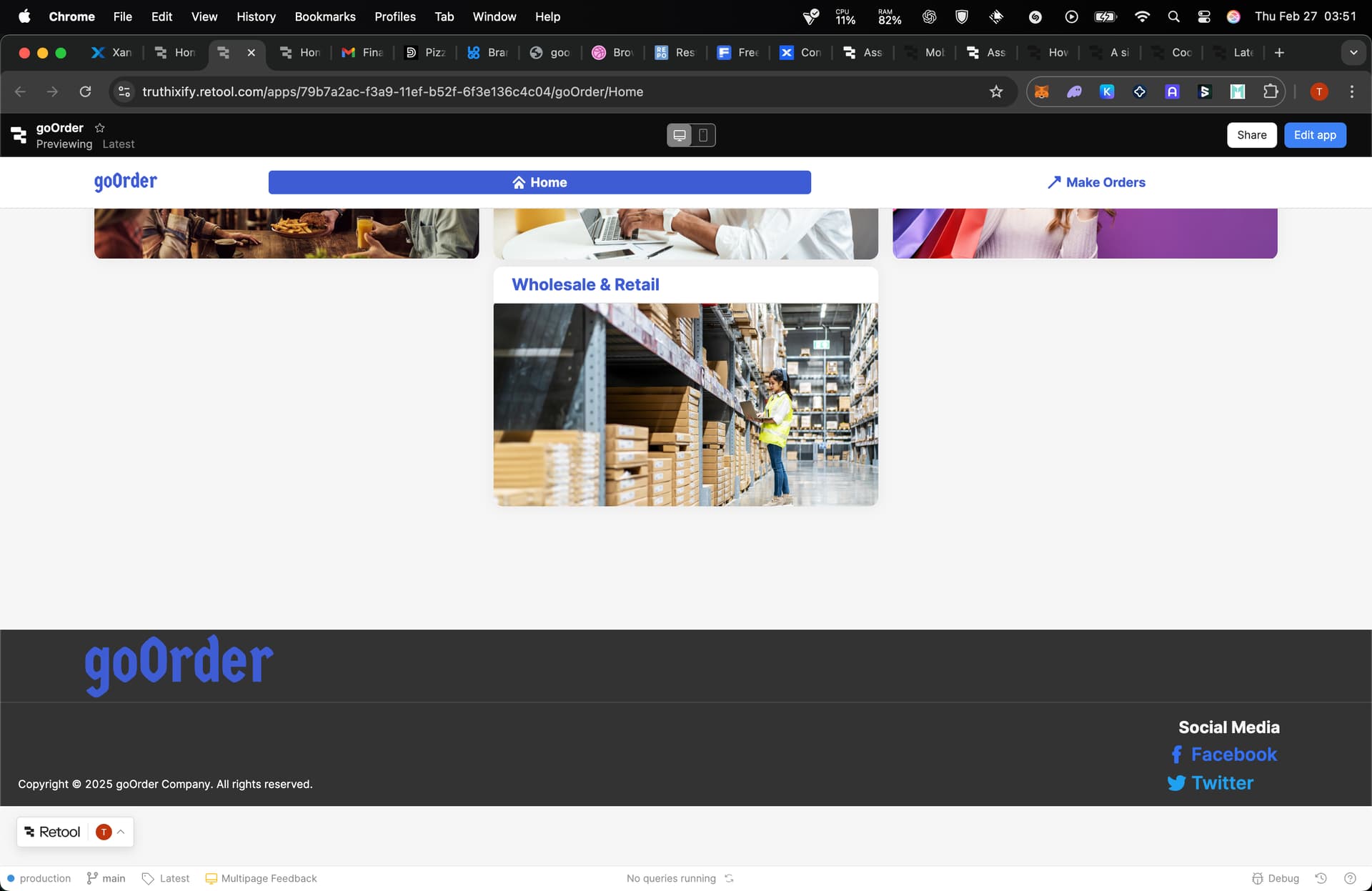The height and width of the screenshot is (891, 1372).
Task: Click the Retool logo in app bar
Action: pyautogui.click(x=19, y=134)
